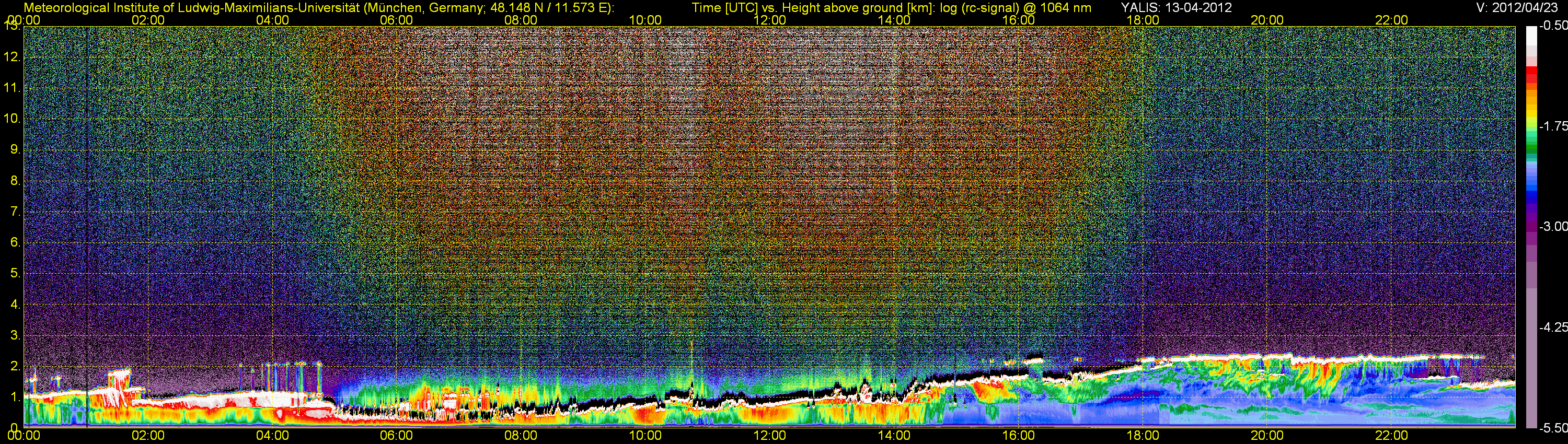
Task: Click the 'Time [UTC] vs. Height above ground' title
Action: click(891, 7)
